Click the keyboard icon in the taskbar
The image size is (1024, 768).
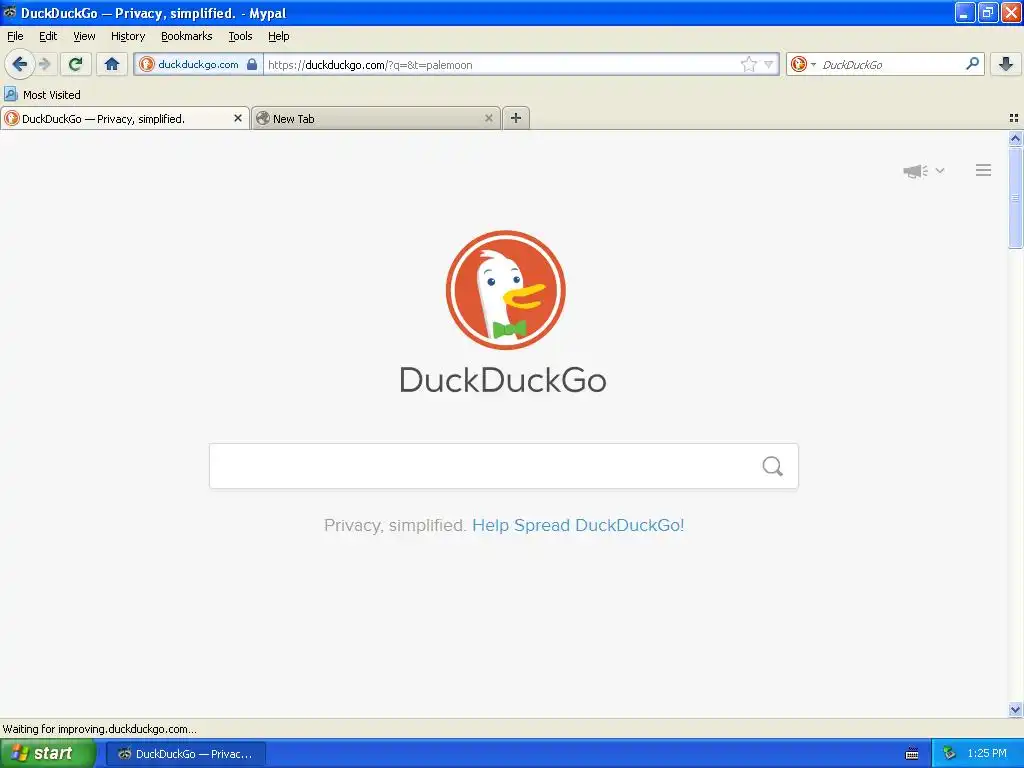[x=912, y=754]
